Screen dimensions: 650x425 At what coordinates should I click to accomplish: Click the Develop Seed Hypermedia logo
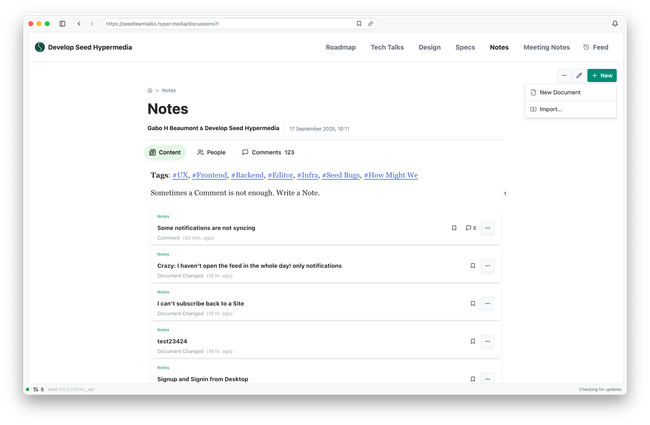pos(40,47)
